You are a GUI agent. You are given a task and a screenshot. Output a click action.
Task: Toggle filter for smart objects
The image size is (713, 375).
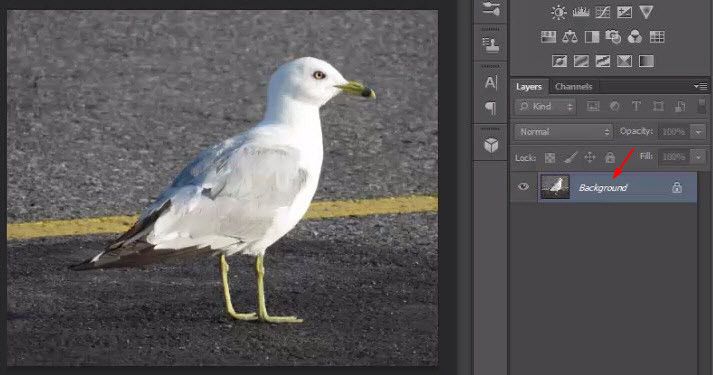tap(680, 106)
